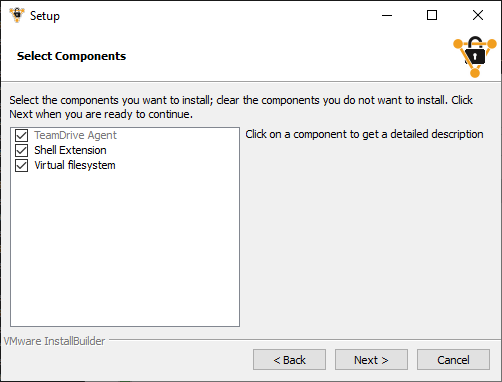Click the TeamDrive icon in the title bar
This screenshot has width=502, height=382.
(17, 15)
